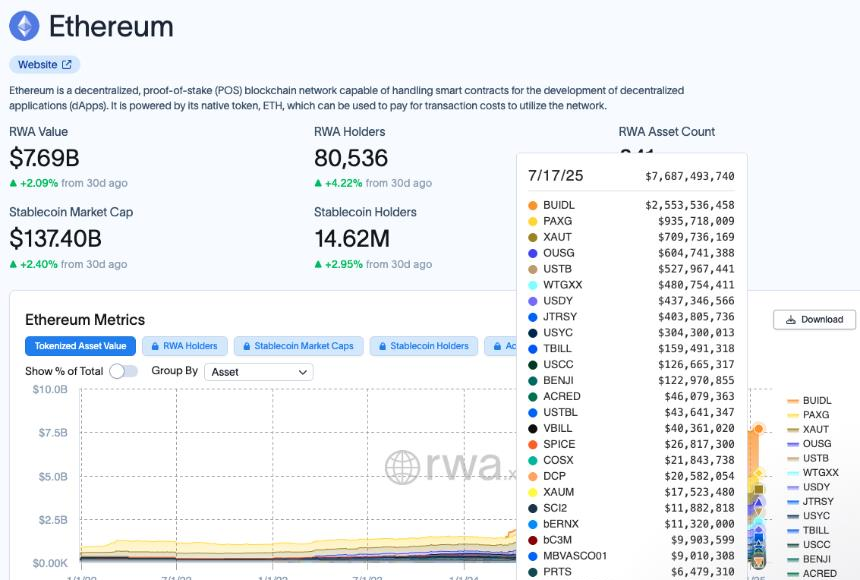Hide the PAXG series via legend
Viewport: 860px width, 580px height.
tap(815, 415)
